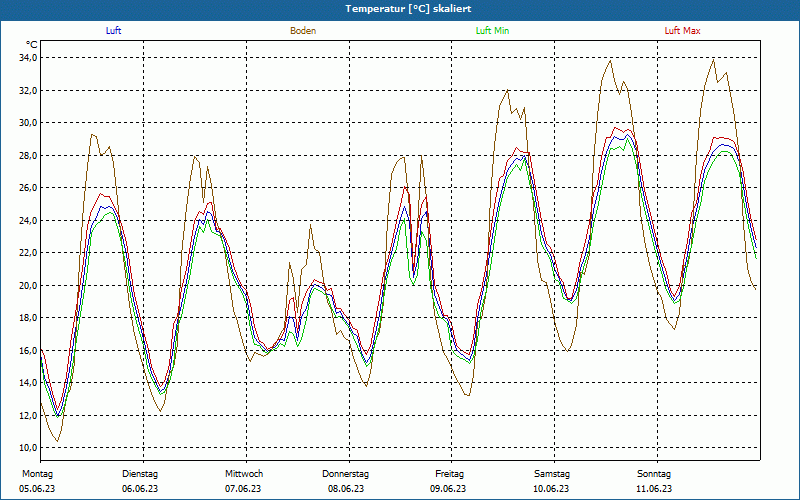Viewport: 800px width, 500px height.
Task: Click the '24,0' y-axis value
Action: [x=28, y=220]
